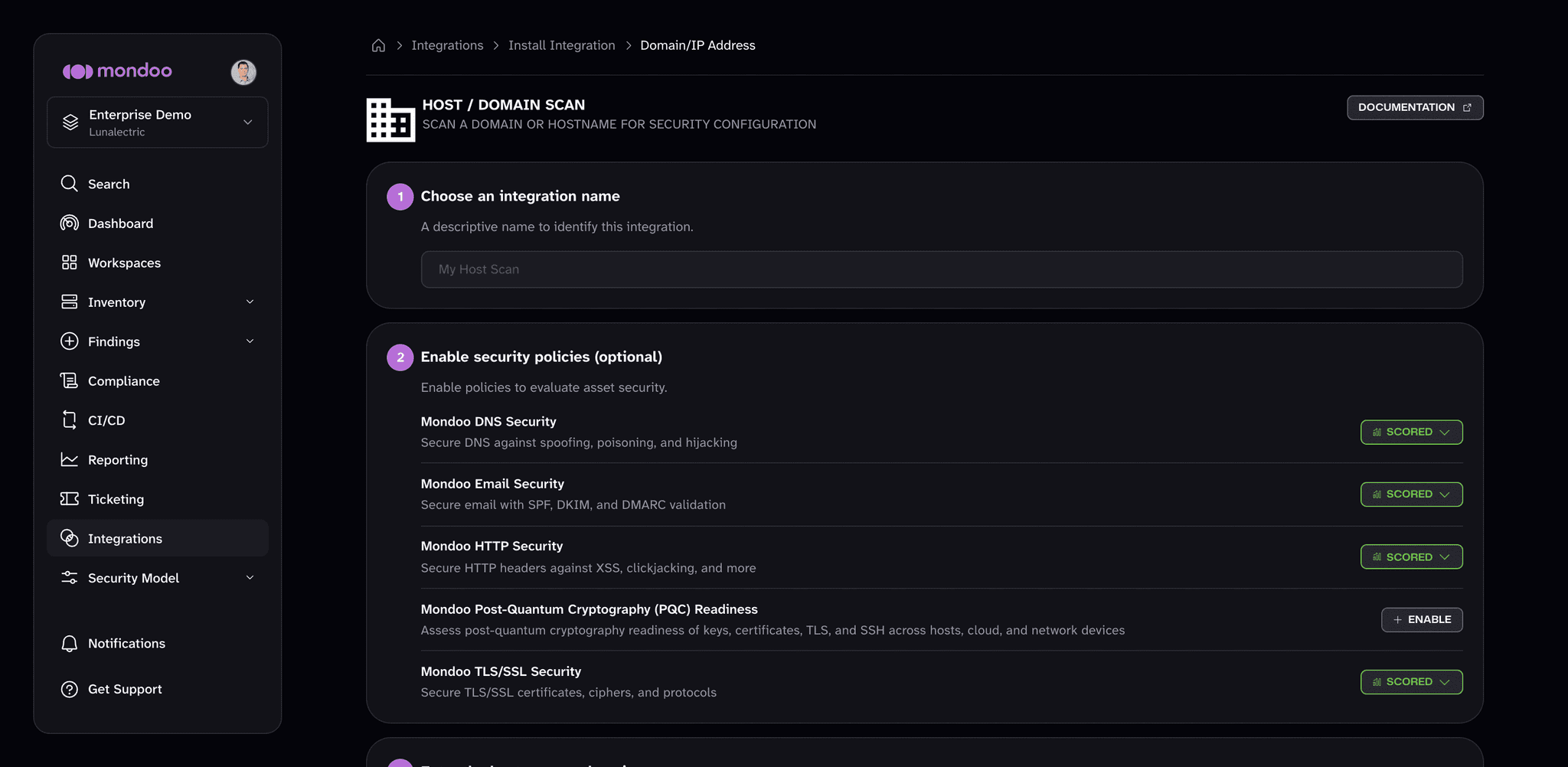Select CI/CD in the sidebar
Image resolution: width=1568 pixels, height=767 pixels.
(x=158, y=420)
